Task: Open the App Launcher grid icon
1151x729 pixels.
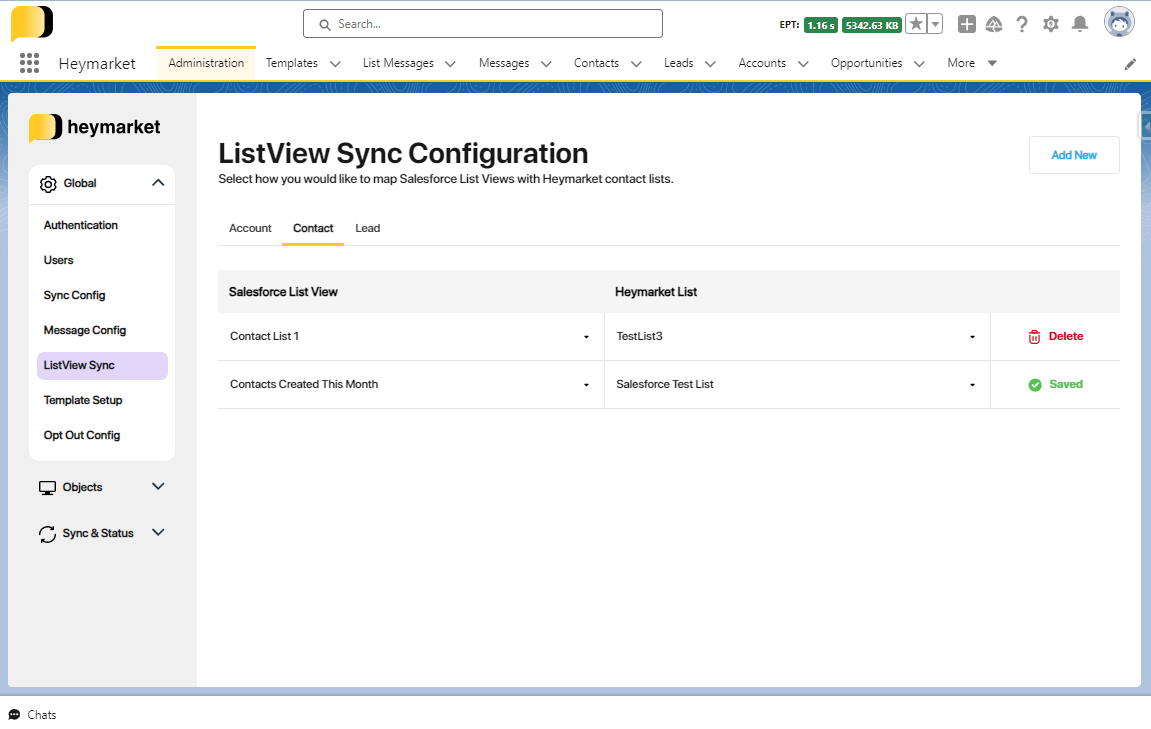Action: pos(29,63)
